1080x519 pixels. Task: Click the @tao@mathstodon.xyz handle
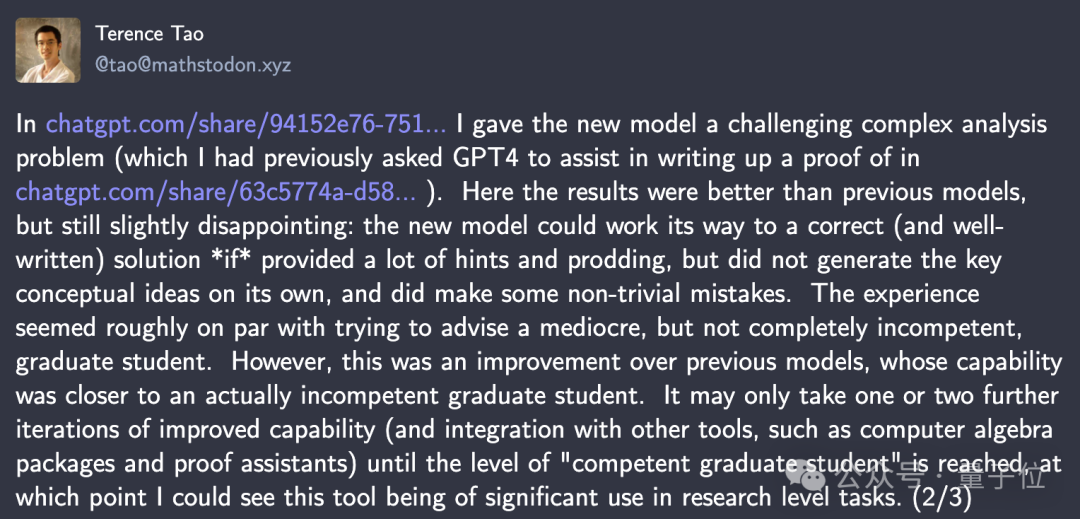(193, 65)
